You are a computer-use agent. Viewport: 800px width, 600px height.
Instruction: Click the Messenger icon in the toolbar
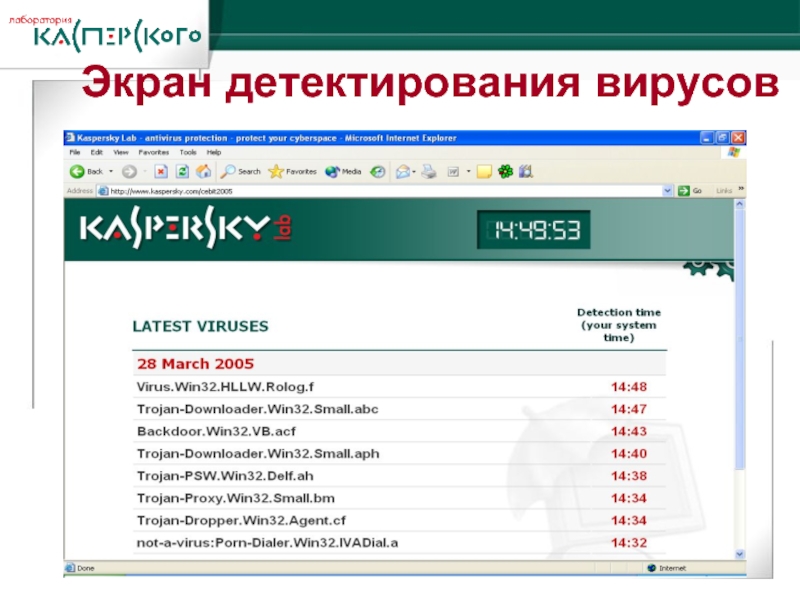(x=526, y=172)
